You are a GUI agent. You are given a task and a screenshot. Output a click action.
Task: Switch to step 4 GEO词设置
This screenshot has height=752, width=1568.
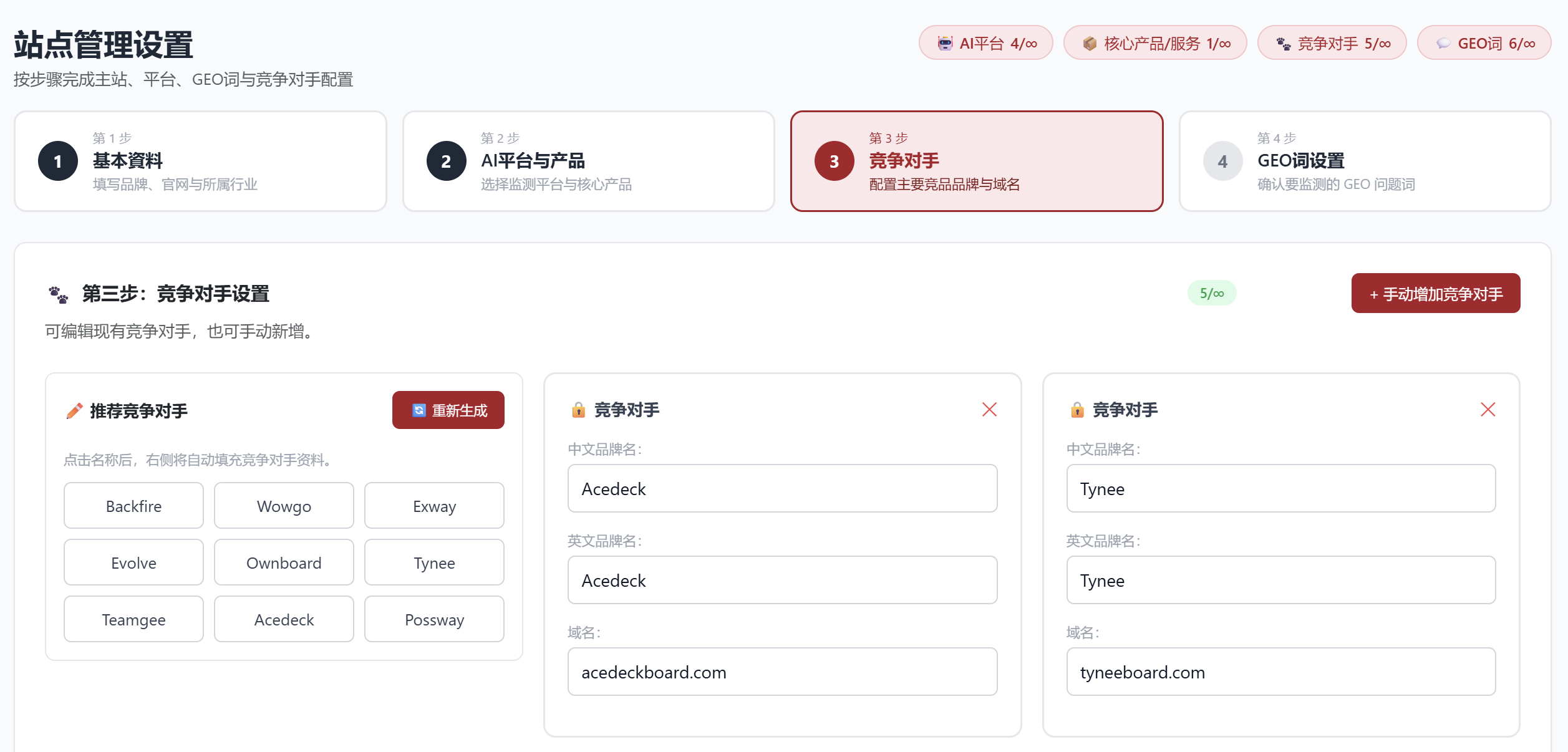point(1365,161)
